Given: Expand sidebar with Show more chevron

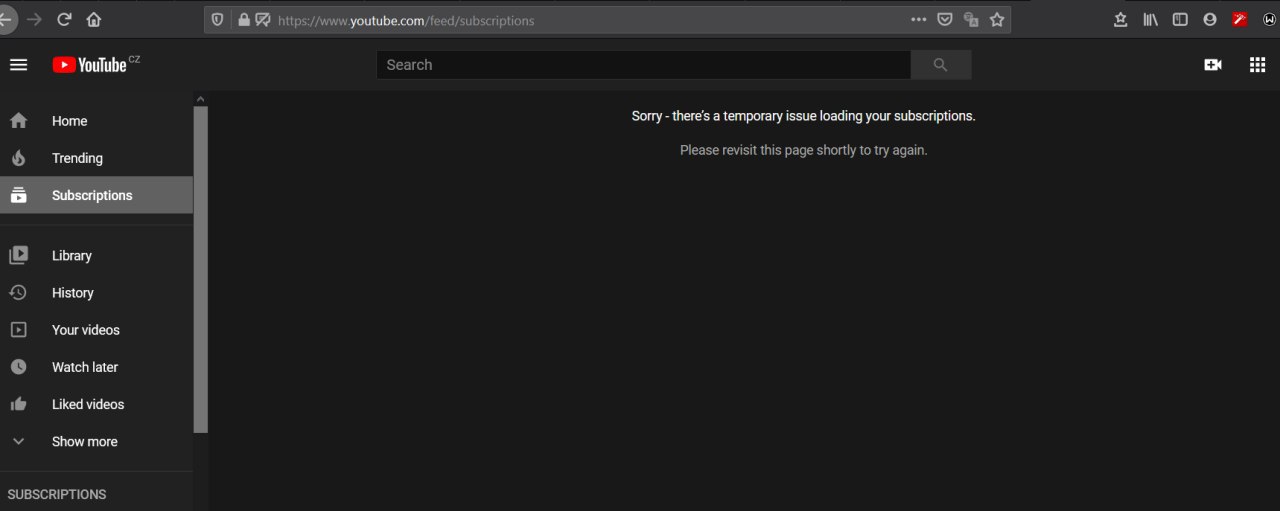Looking at the screenshot, I should (x=18, y=441).
